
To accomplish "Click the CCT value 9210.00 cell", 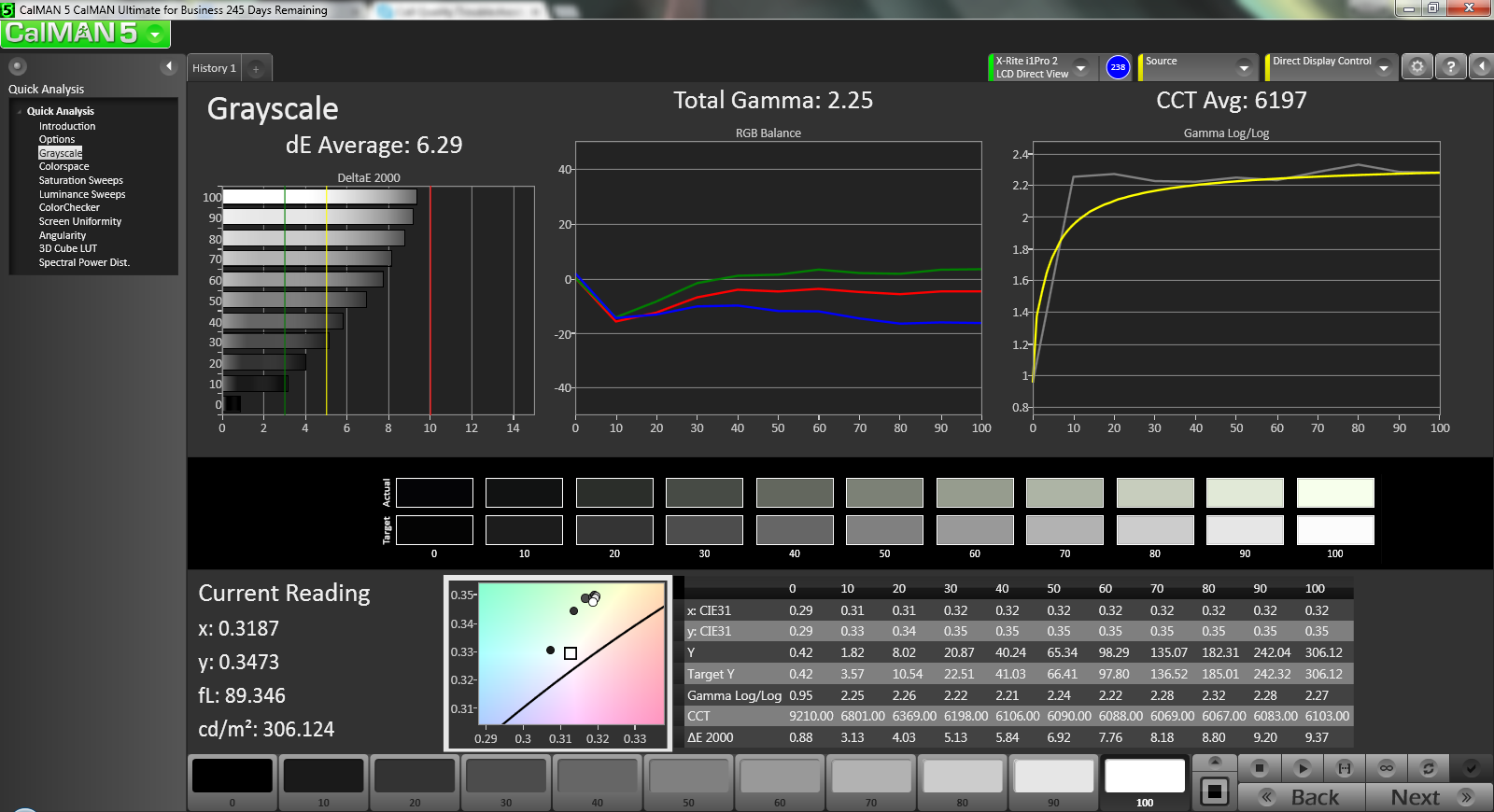I will 810,716.
